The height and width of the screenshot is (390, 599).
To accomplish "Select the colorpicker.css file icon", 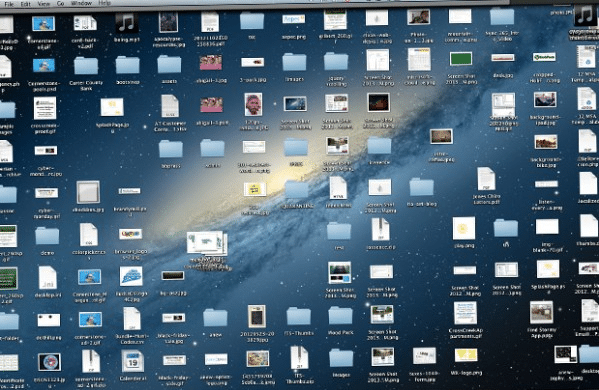I will point(89,235).
